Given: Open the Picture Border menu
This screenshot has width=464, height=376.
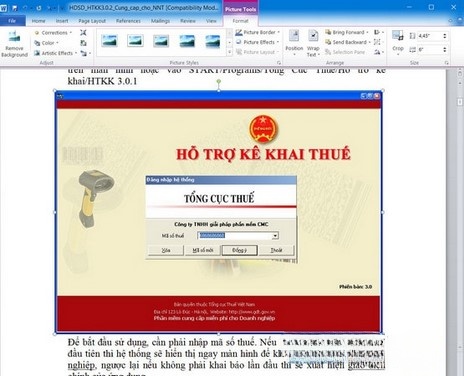Looking at the screenshot, I should coord(257,32).
